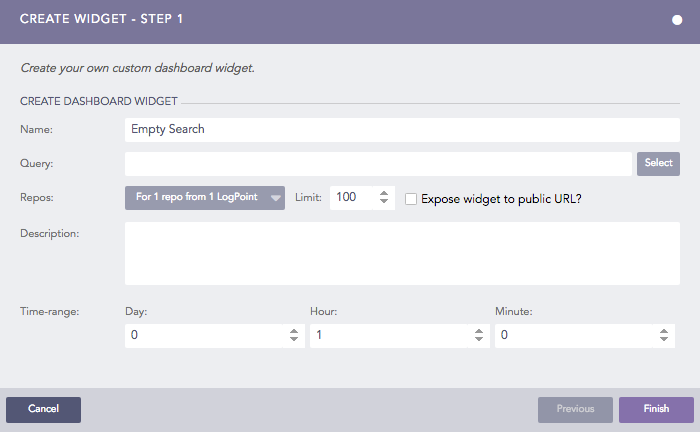Click the Finish button
This screenshot has width=700, height=432.
point(656,409)
